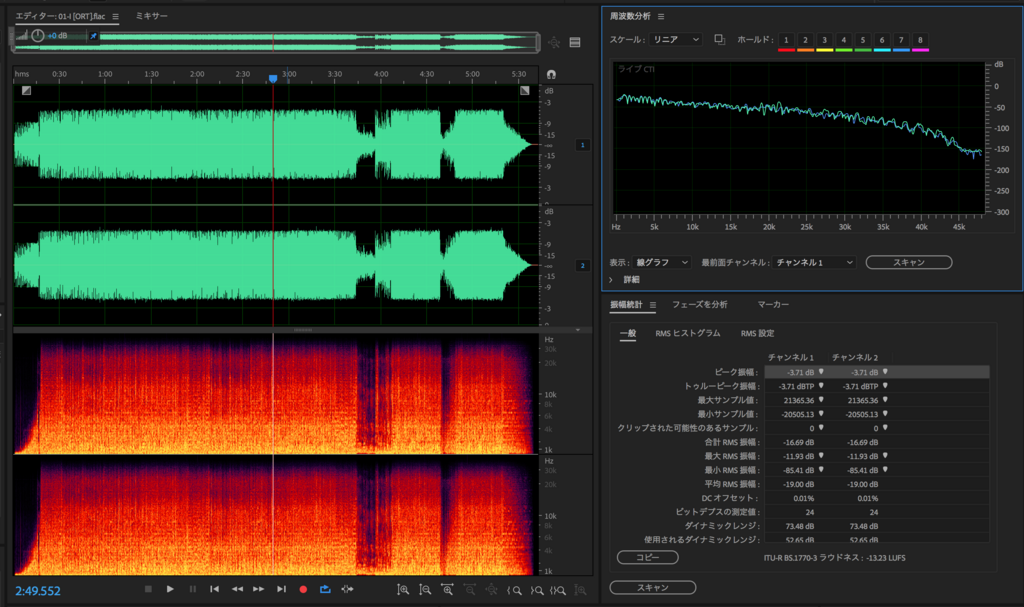
Task: Start playback with the play button
Action: pos(170,589)
